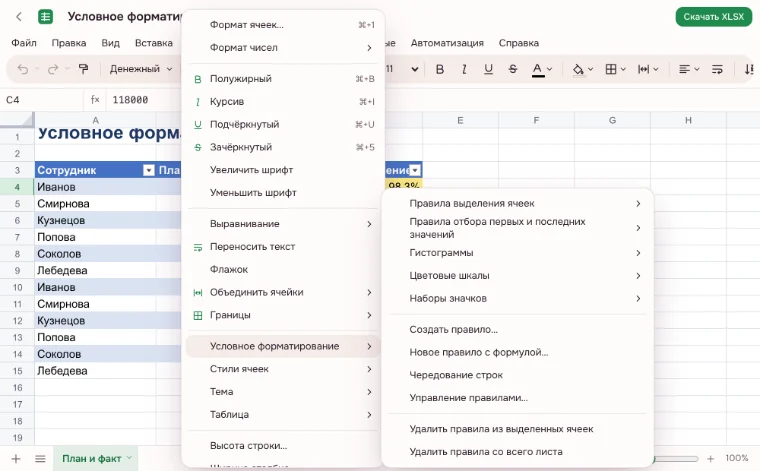Open the Денежный number format dropdown
The image size is (760, 471).
coord(141,69)
